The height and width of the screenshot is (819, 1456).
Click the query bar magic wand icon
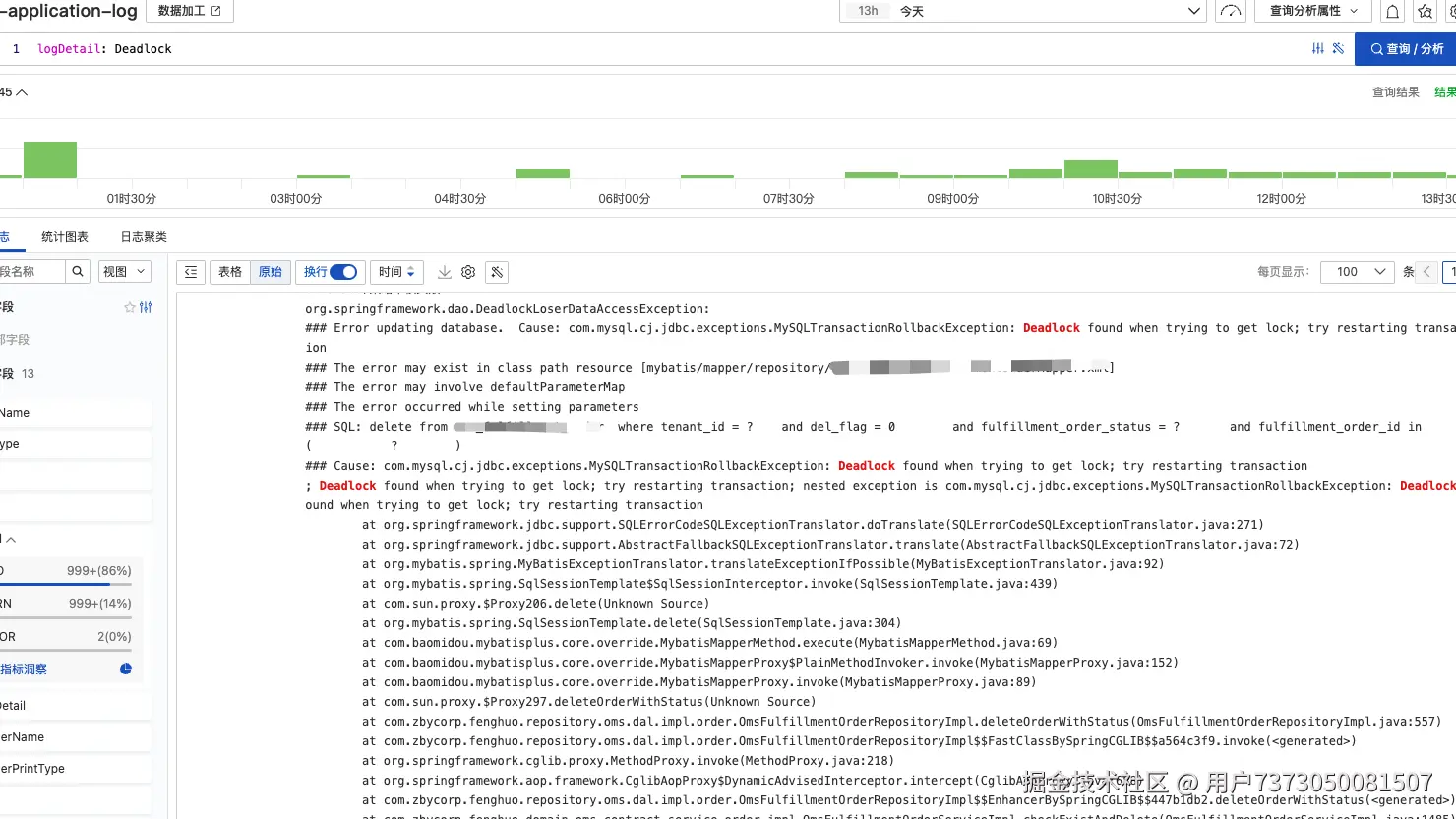pyautogui.click(x=1338, y=48)
